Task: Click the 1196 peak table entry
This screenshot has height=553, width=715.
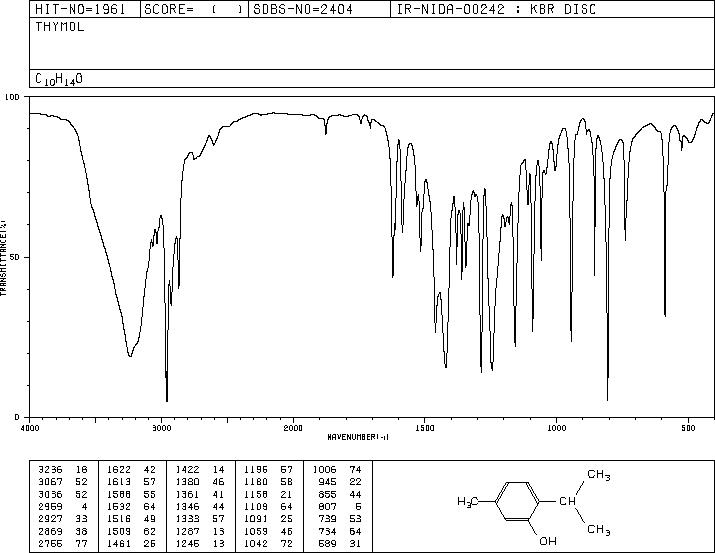Action: [268, 469]
